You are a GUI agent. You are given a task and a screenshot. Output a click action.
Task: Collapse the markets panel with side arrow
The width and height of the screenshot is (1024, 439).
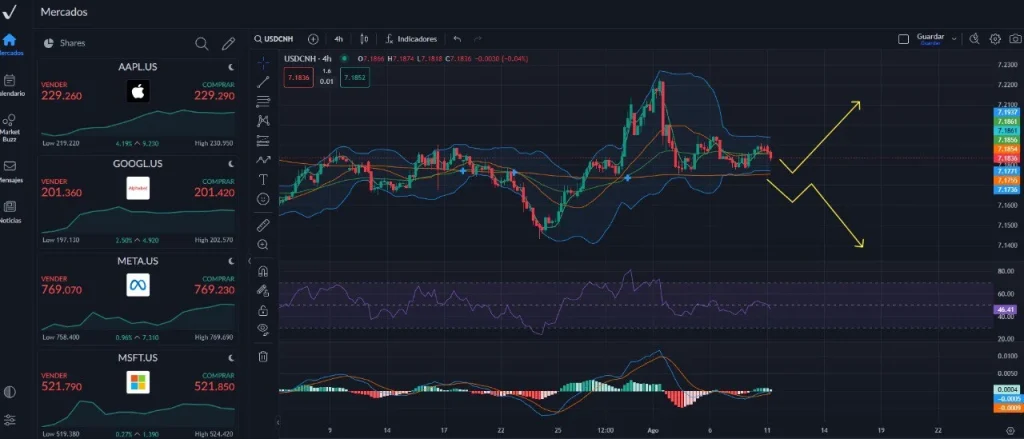(x=249, y=261)
